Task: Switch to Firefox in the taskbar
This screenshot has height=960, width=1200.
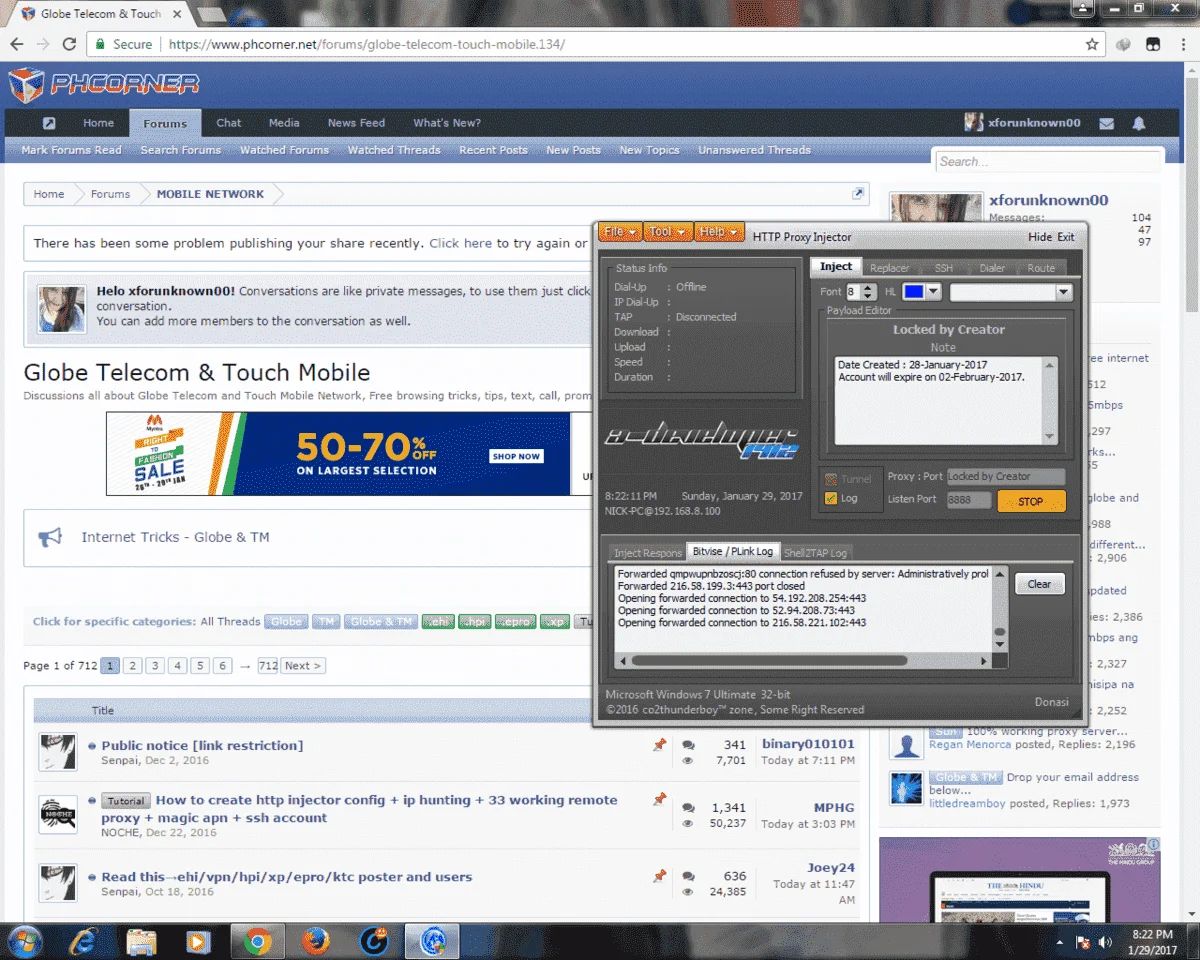Action: pos(316,941)
